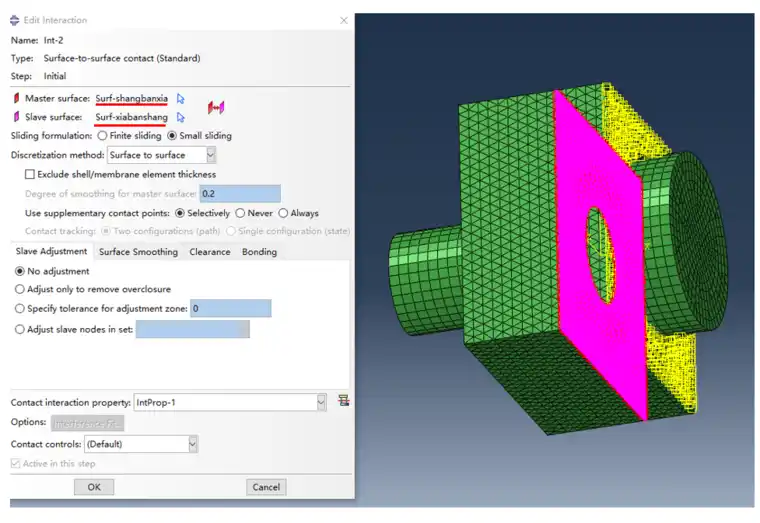Image resolution: width=760 pixels, height=523 pixels.
Task: Choose Never for supplementary contact points
Action: point(240,213)
